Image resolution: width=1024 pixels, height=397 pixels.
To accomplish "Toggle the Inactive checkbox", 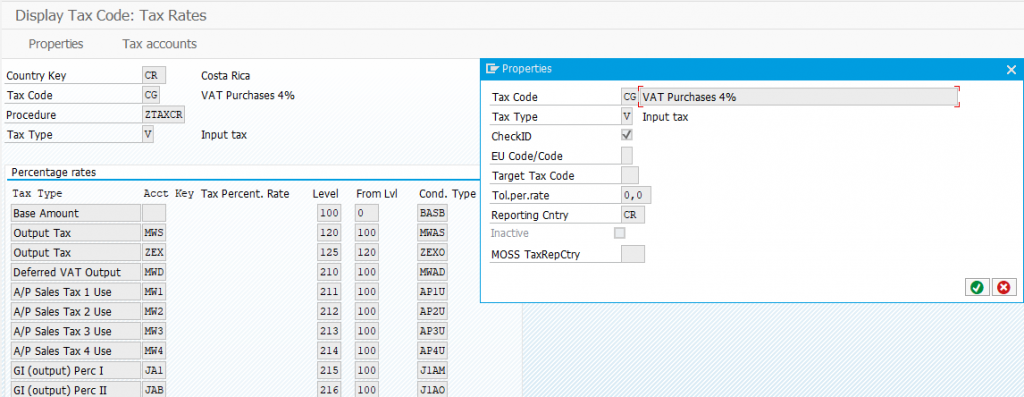I will coord(619,233).
